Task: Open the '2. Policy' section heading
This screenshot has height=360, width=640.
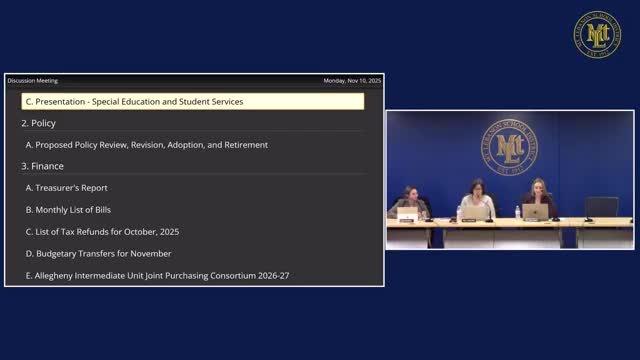Action: tap(38, 123)
